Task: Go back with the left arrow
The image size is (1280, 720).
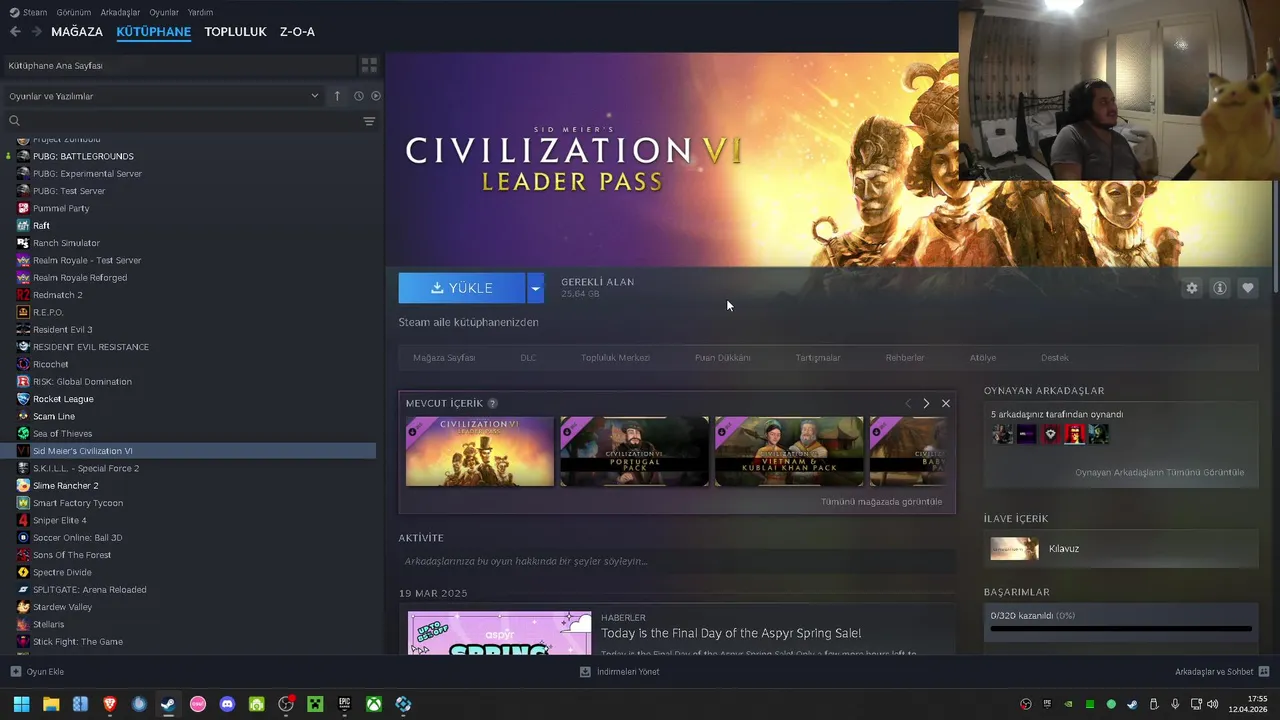Action: (15, 32)
